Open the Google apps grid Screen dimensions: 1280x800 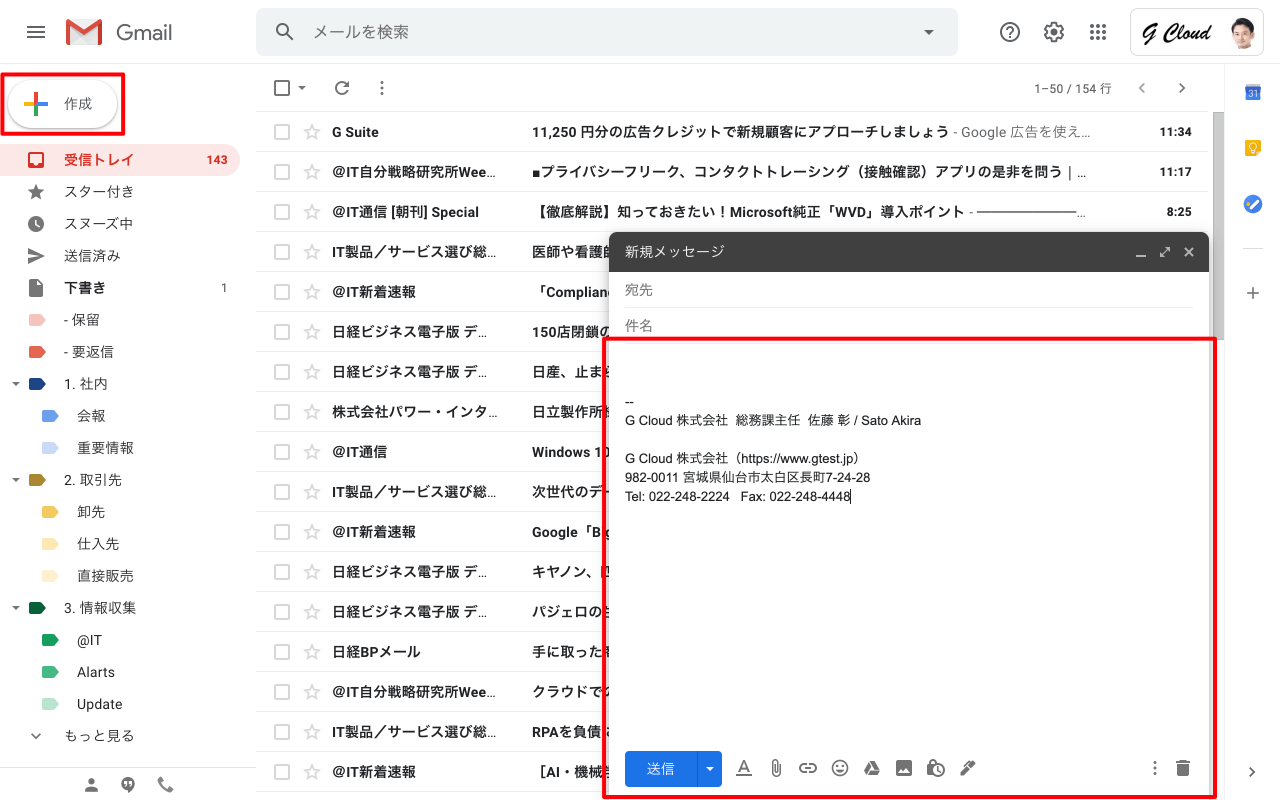point(1098,32)
